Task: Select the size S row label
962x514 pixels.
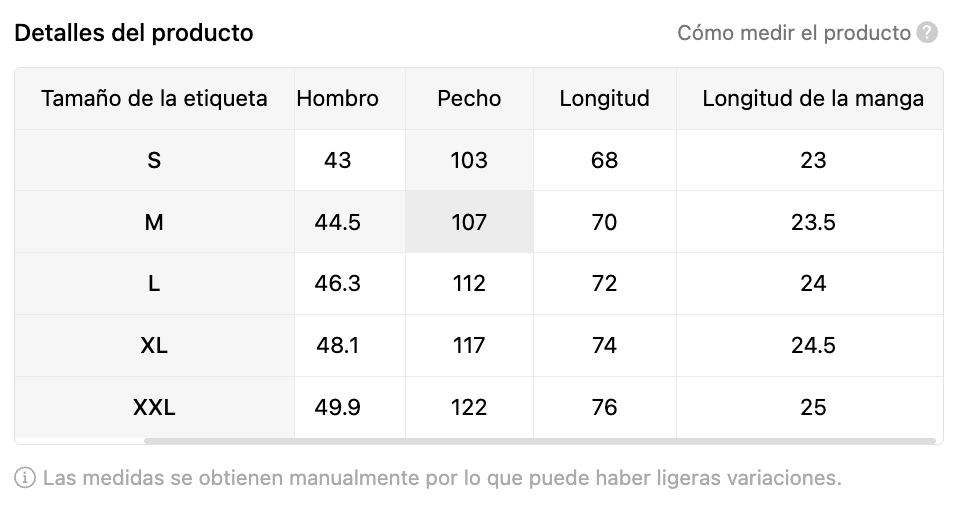Action: click(x=154, y=160)
